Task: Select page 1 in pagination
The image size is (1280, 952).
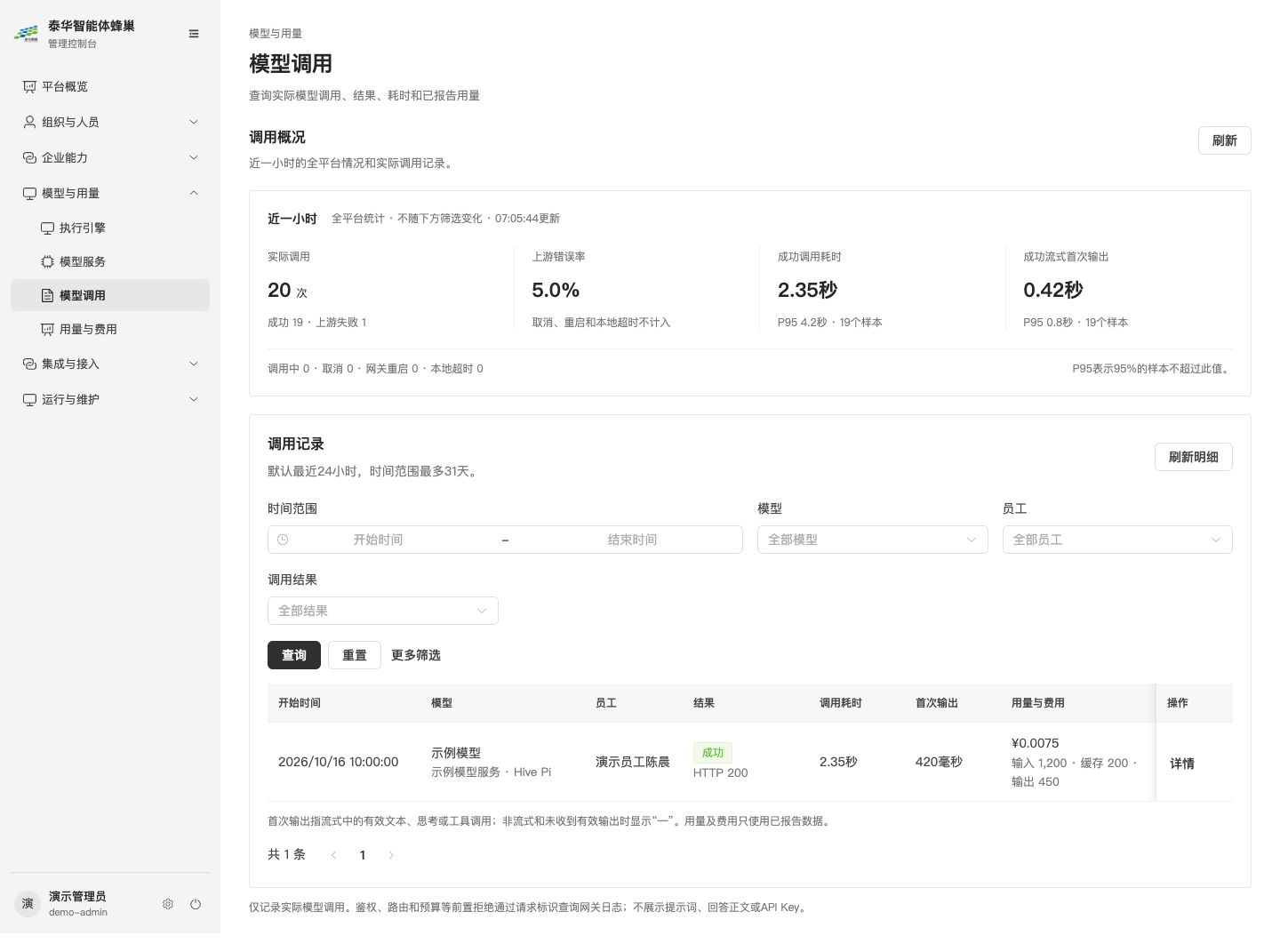Action: 363,855
